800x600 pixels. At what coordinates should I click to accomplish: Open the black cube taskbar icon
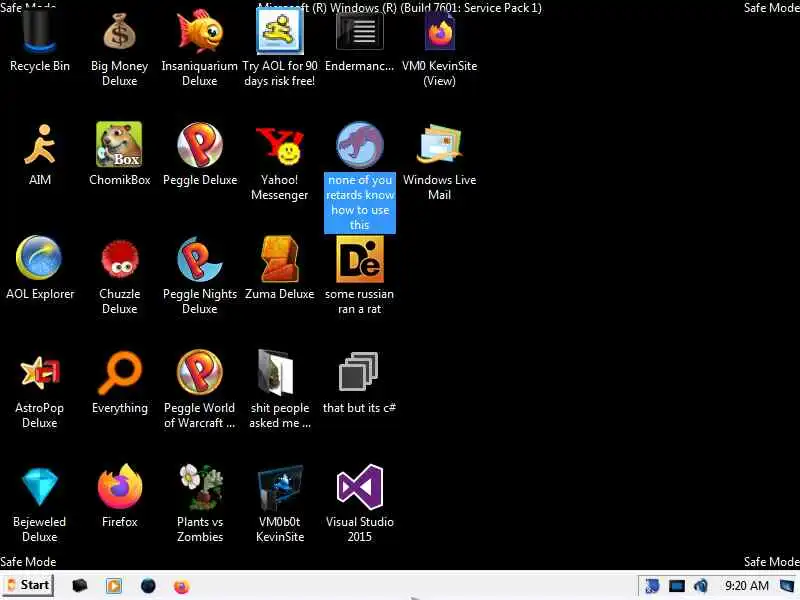pyautogui.click(x=80, y=586)
